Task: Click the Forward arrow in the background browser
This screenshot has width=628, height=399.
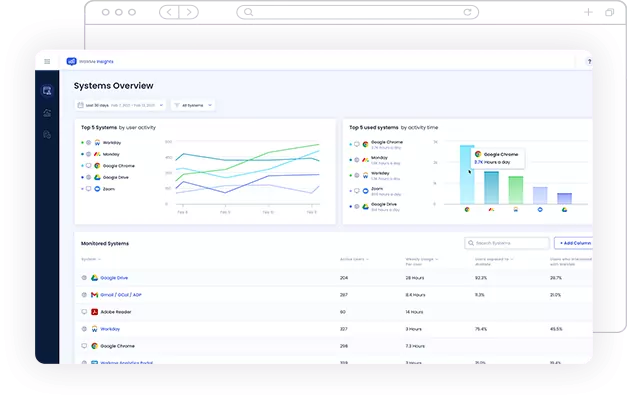Action: (189, 12)
